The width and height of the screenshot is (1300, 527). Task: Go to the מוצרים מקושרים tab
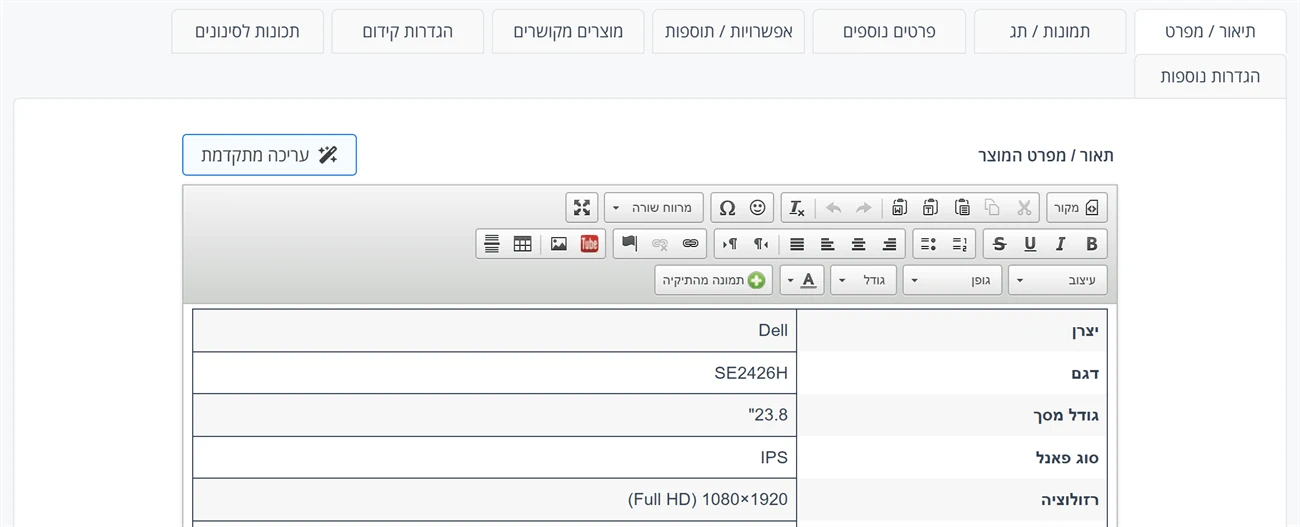(568, 31)
